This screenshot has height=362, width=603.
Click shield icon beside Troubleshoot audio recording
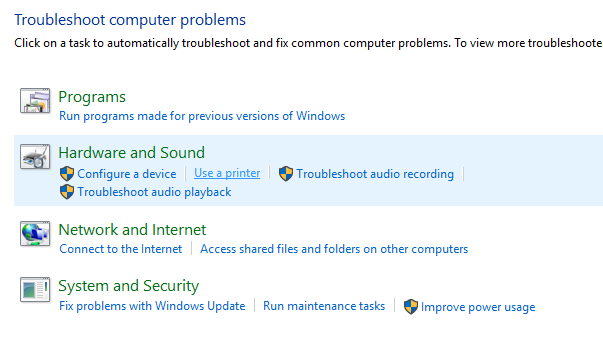tap(286, 174)
